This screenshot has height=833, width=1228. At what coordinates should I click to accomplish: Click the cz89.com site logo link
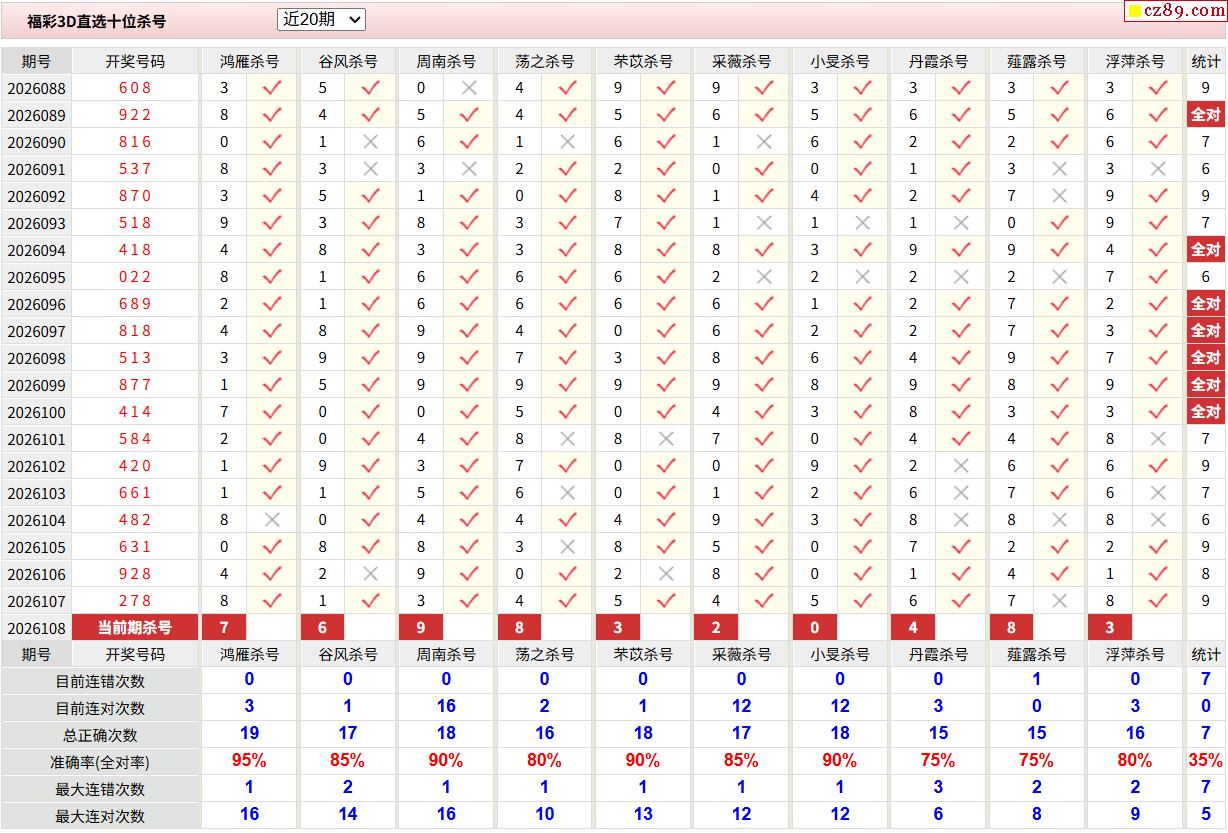(x=1175, y=11)
